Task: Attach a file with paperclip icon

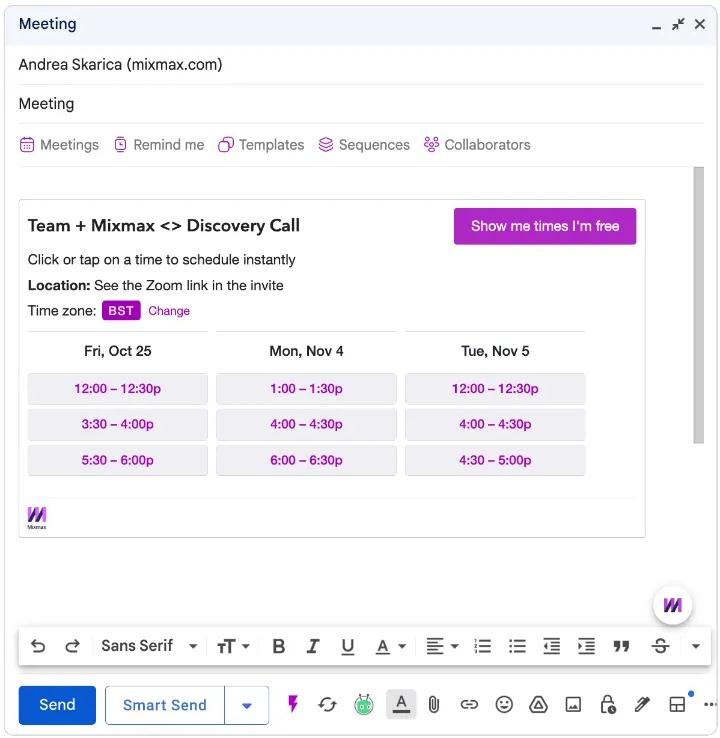Action: coord(433,705)
